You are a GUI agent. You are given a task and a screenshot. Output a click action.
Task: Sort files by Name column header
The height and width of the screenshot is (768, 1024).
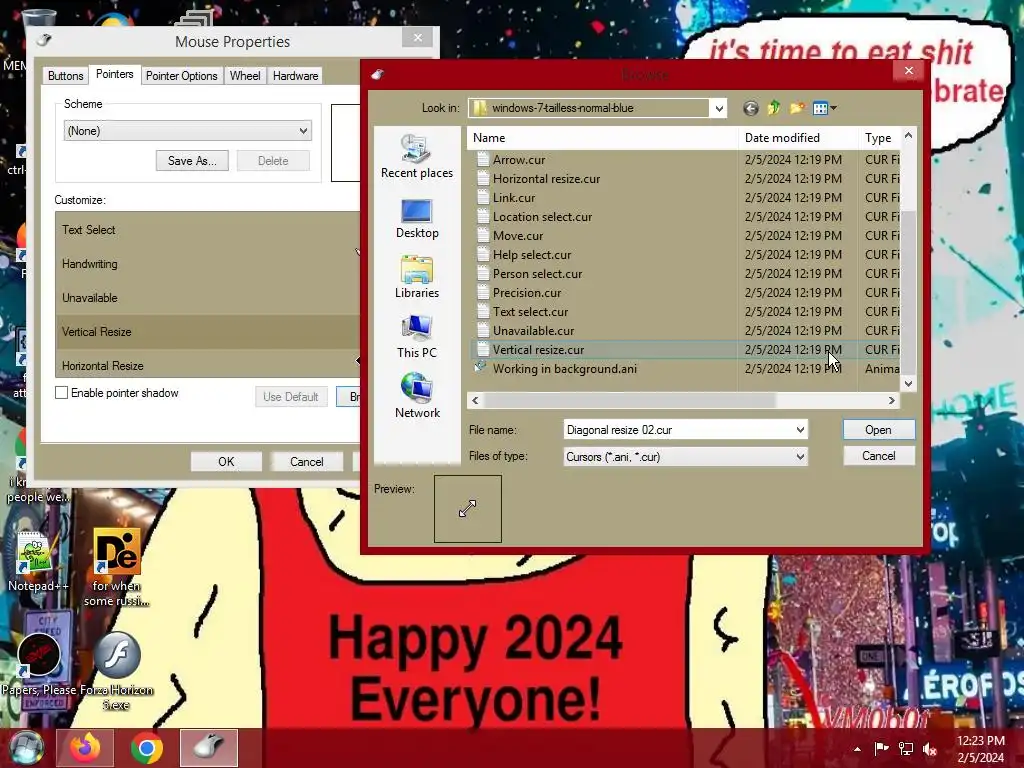[x=602, y=138]
